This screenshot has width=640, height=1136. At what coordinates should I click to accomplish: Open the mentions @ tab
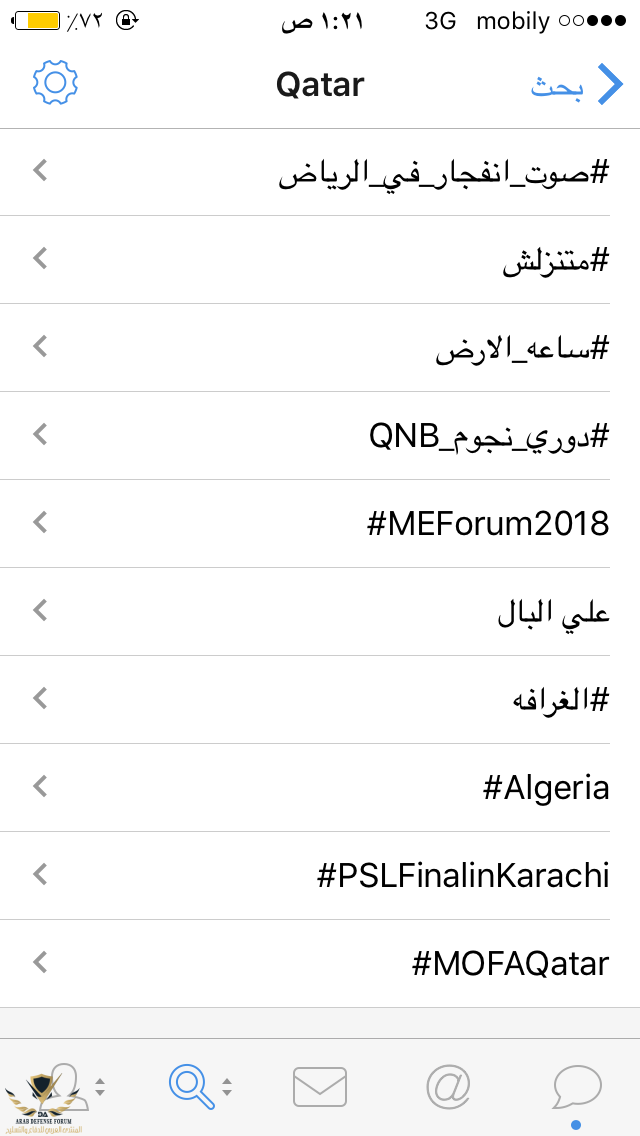click(x=448, y=1086)
